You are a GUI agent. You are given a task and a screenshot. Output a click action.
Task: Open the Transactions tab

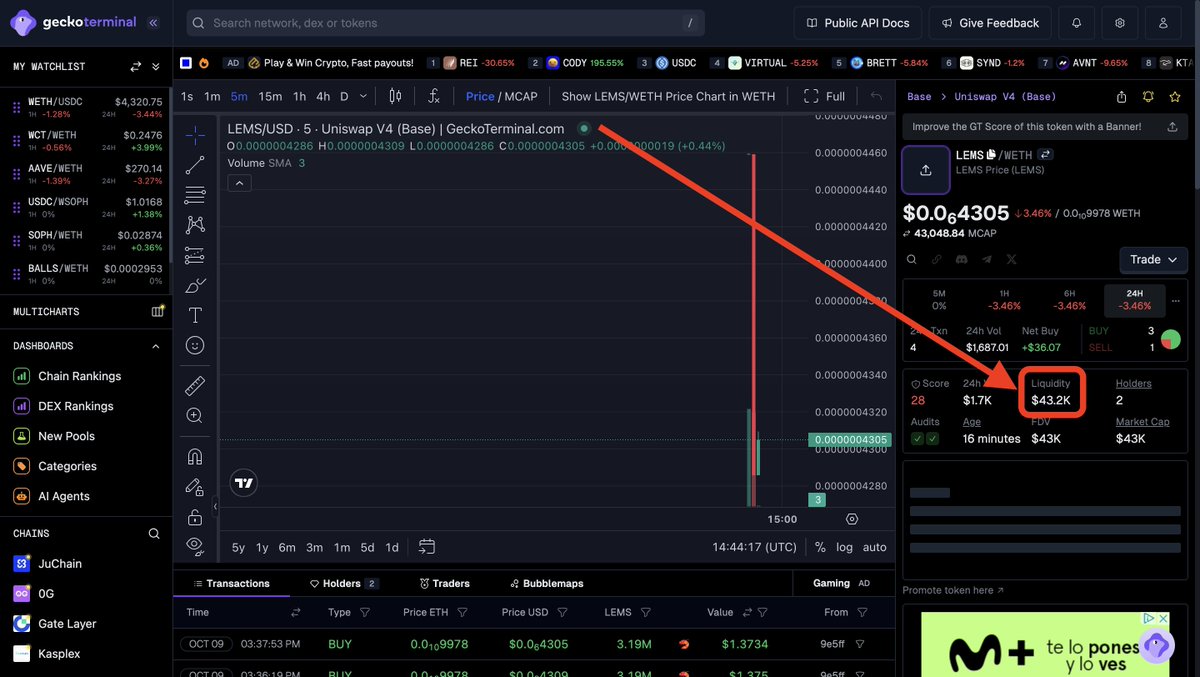click(231, 583)
